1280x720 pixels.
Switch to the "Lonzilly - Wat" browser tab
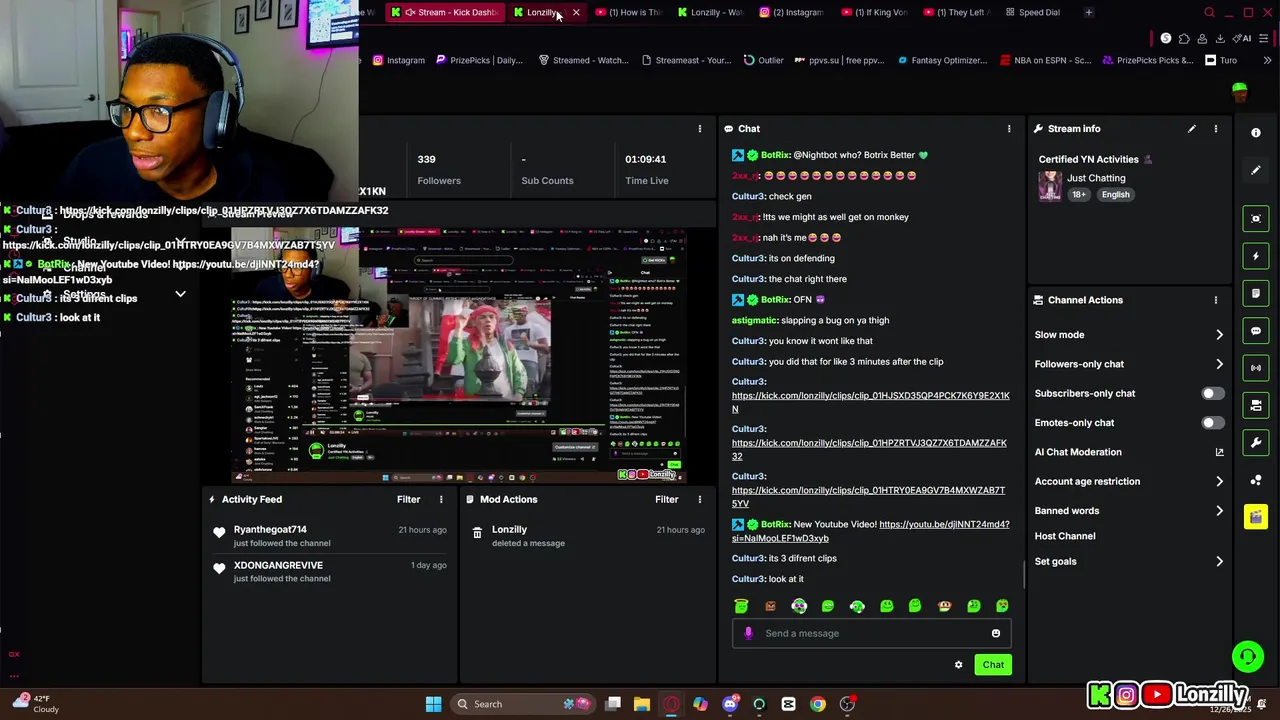click(709, 12)
